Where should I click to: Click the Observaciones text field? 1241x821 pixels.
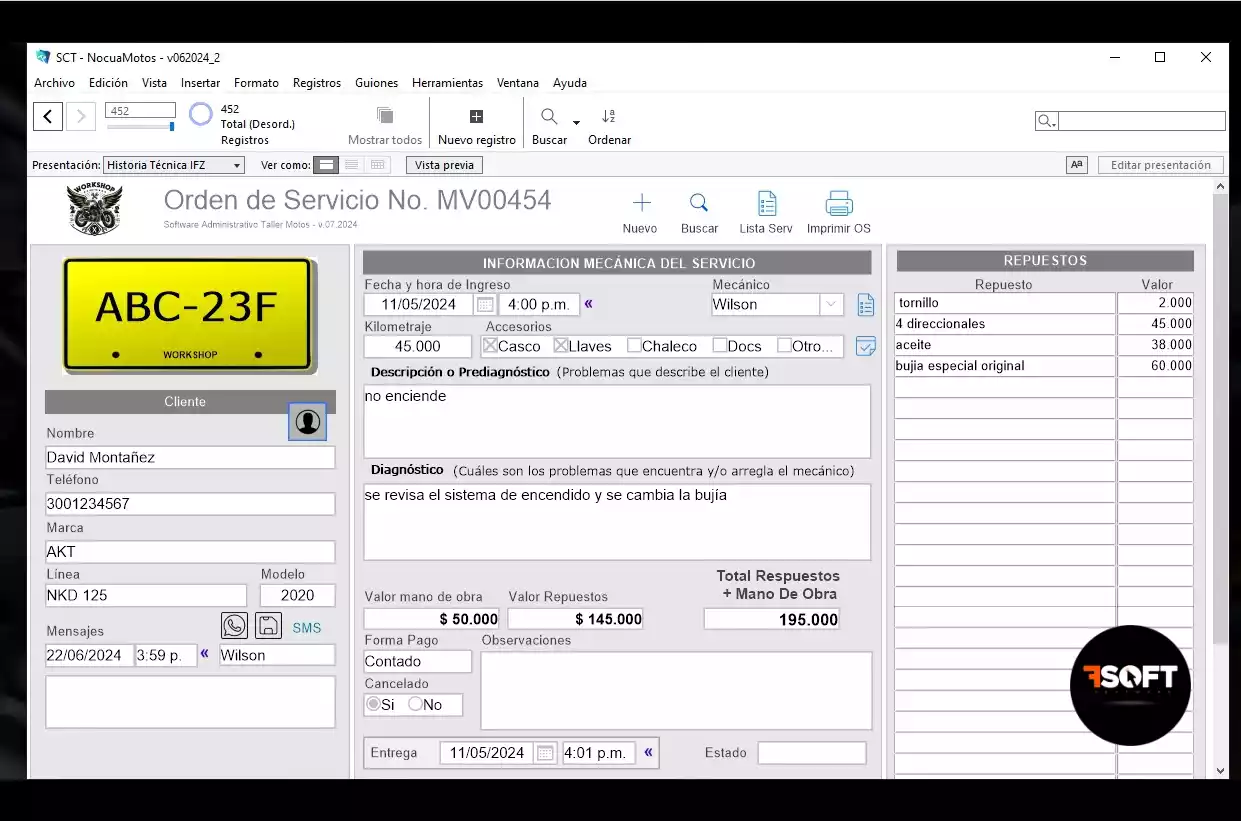pos(676,690)
